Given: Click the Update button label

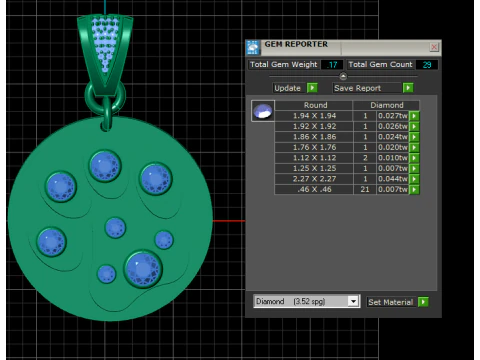Looking at the screenshot, I should [289, 88].
